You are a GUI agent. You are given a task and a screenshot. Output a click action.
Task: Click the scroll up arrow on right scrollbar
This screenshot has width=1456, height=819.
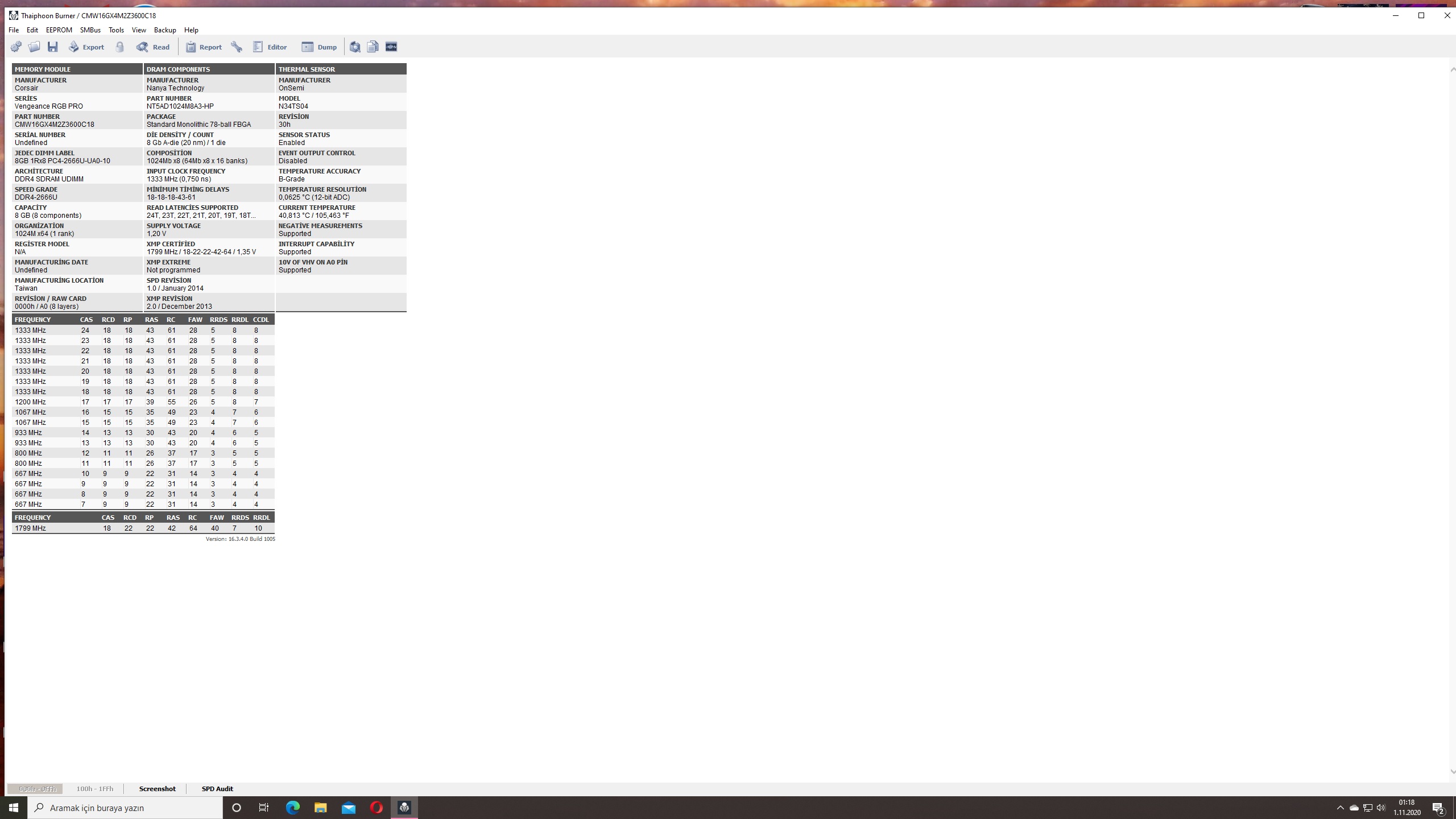1452,69
